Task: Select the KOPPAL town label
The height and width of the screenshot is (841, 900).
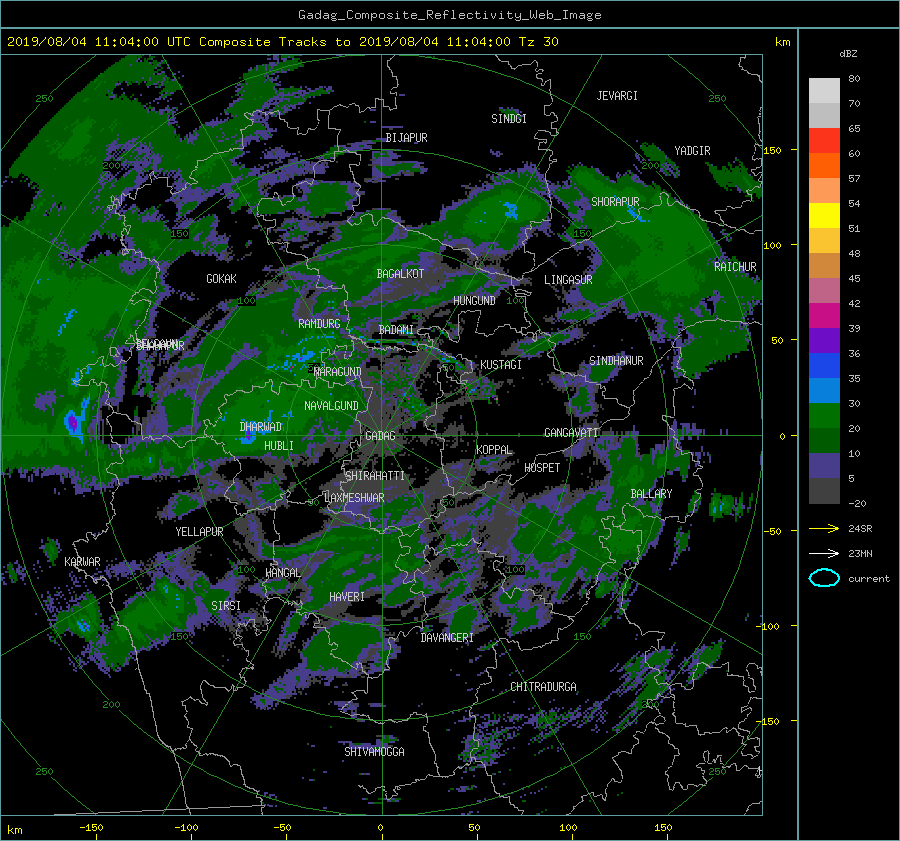Action: (x=494, y=449)
